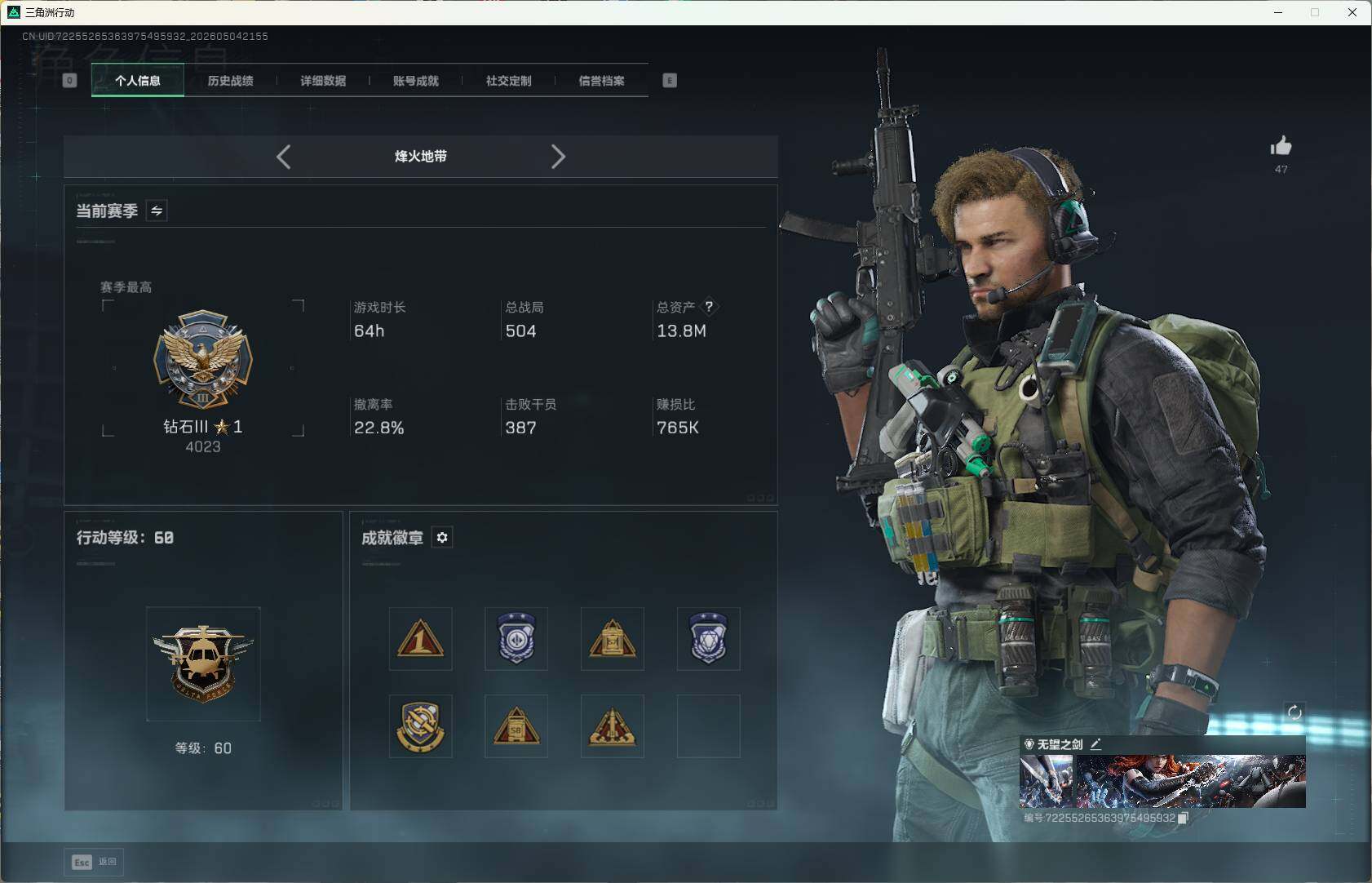Click the 撤离率 value 22.8%
The width and height of the screenshot is (1372, 883).
(379, 428)
